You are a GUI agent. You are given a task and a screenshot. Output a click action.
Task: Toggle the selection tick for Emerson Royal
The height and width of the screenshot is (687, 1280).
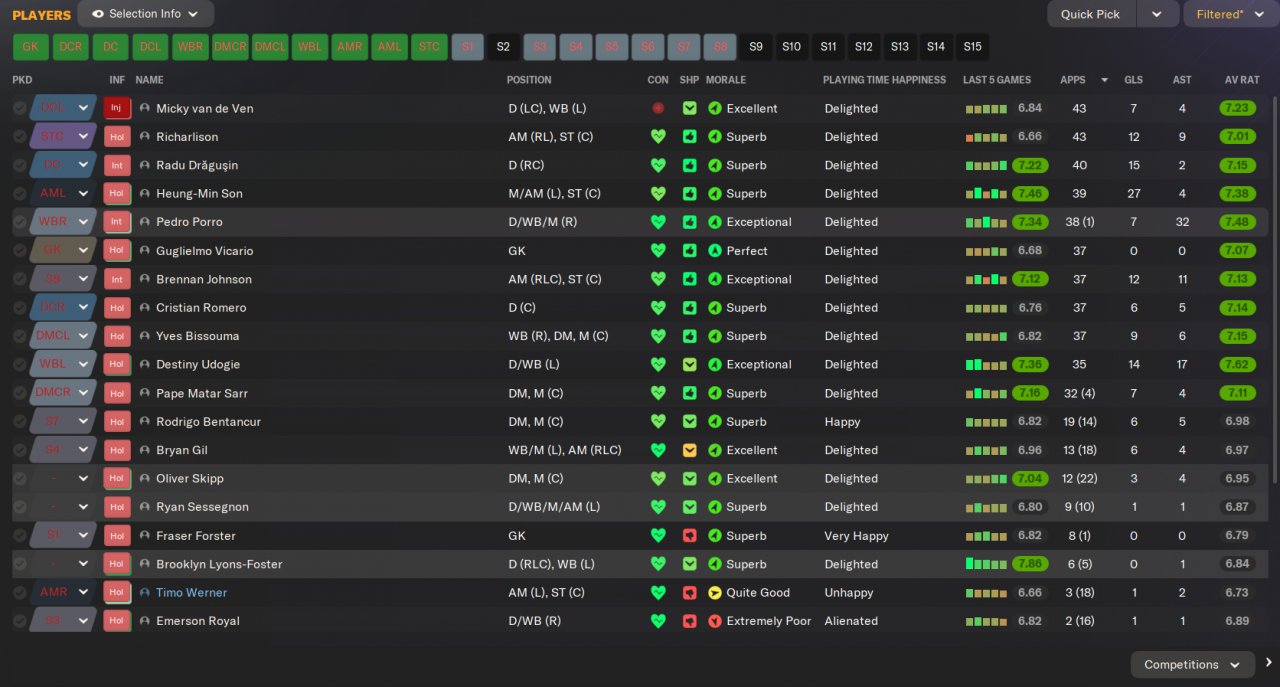tap(20, 621)
